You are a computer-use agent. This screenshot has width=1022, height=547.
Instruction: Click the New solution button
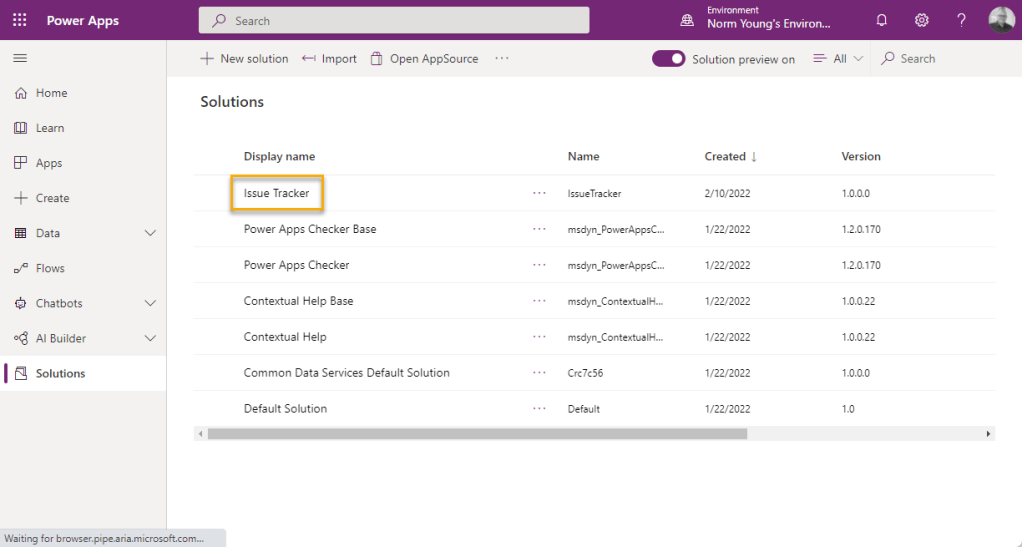click(x=244, y=59)
